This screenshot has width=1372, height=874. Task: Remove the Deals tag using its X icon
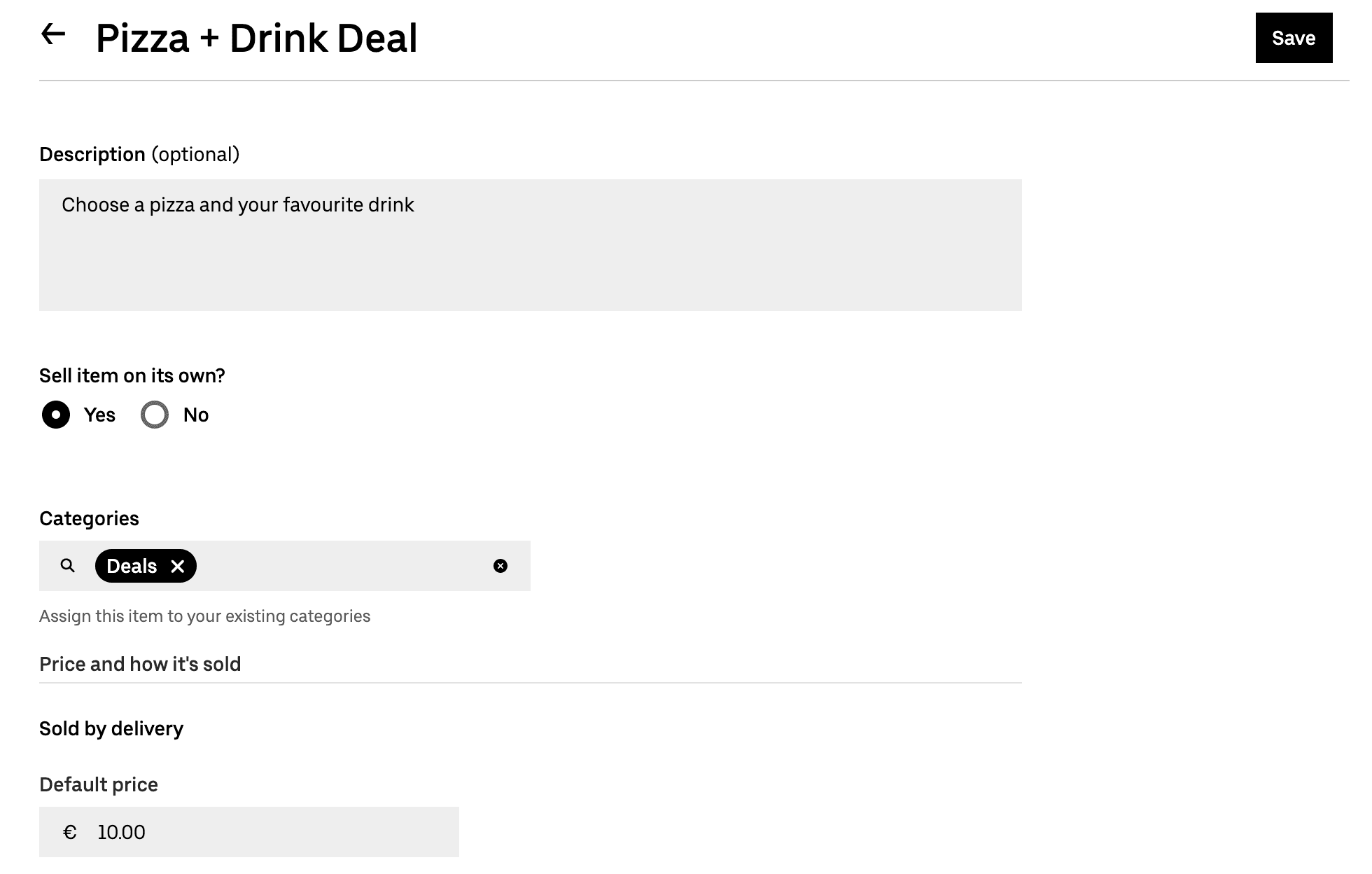pyautogui.click(x=178, y=565)
